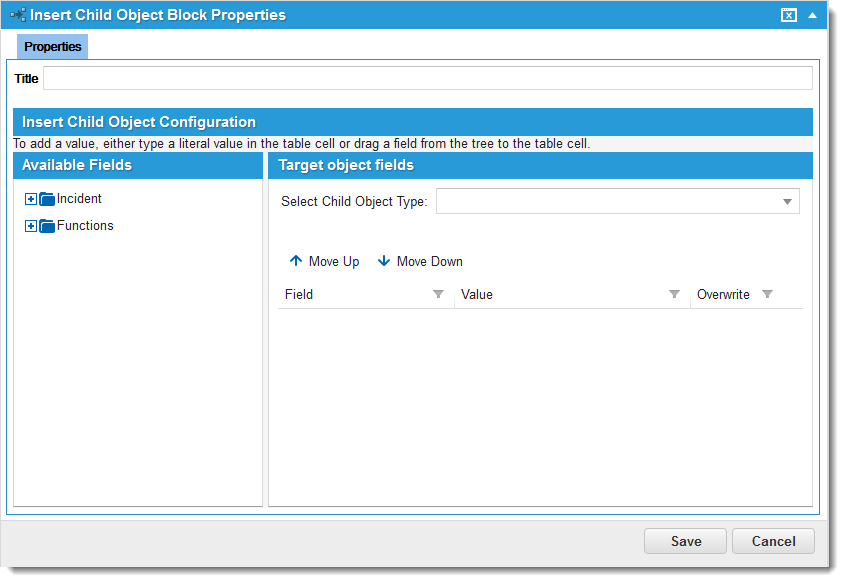Expand the Functions tree node

(x=29, y=225)
